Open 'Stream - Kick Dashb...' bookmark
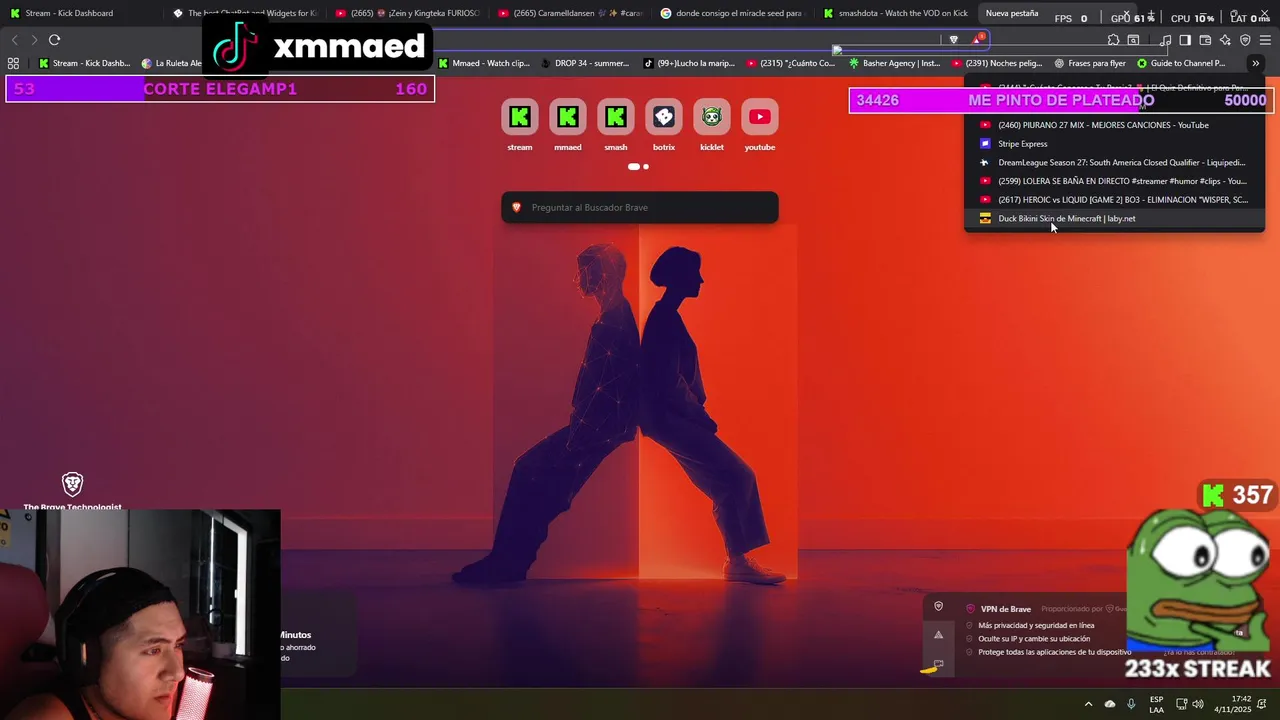Viewport: 1280px width, 720px height. tap(84, 63)
